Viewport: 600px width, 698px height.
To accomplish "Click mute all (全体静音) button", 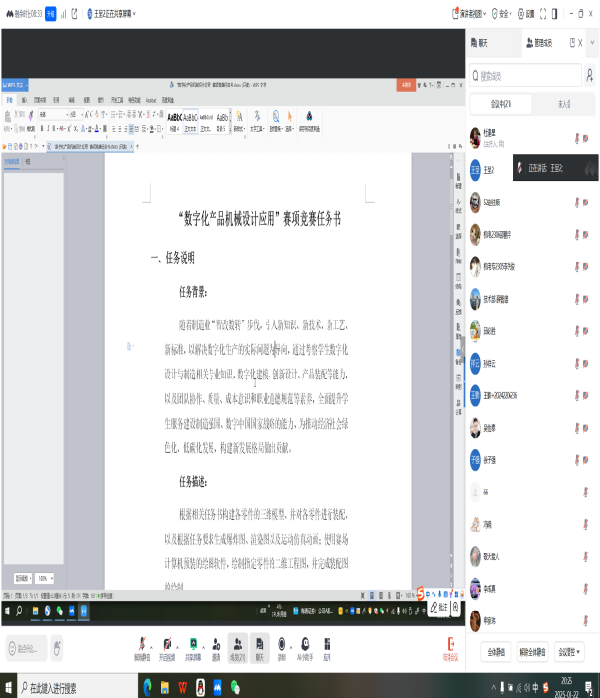I will point(496,652).
